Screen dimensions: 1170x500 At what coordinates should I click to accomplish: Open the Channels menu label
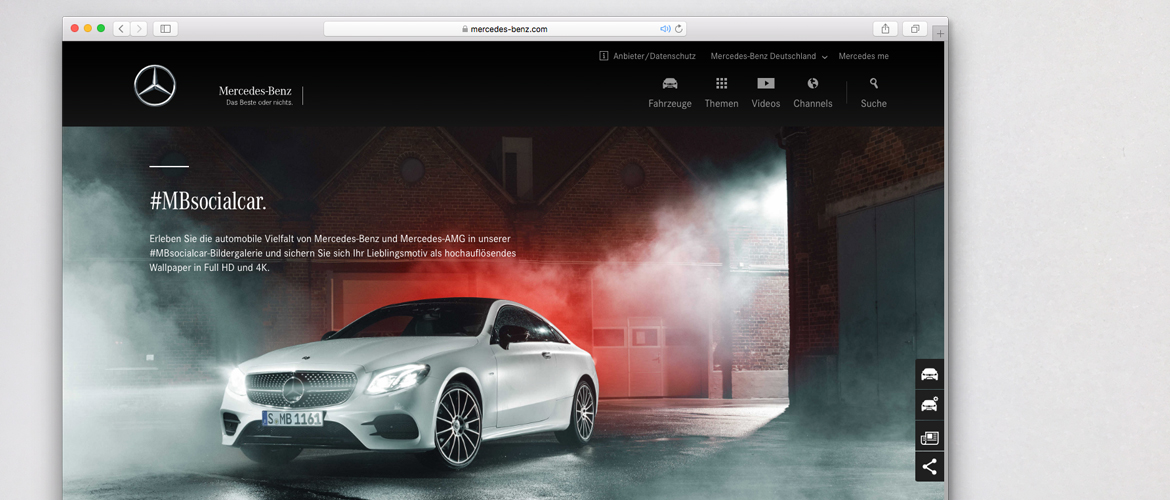[x=813, y=104]
